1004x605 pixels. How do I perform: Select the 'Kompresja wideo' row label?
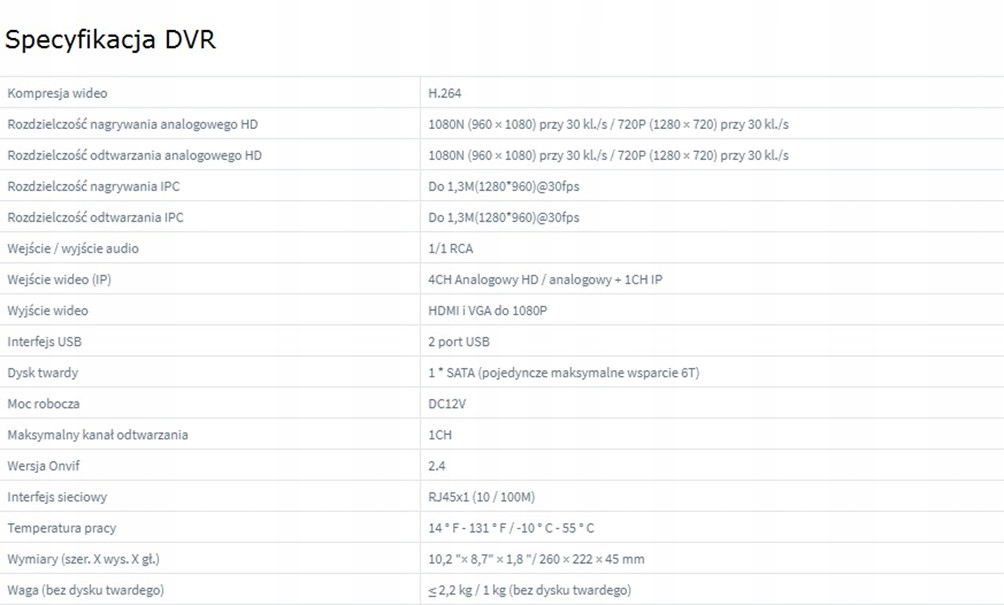click(x=57, y=93)
